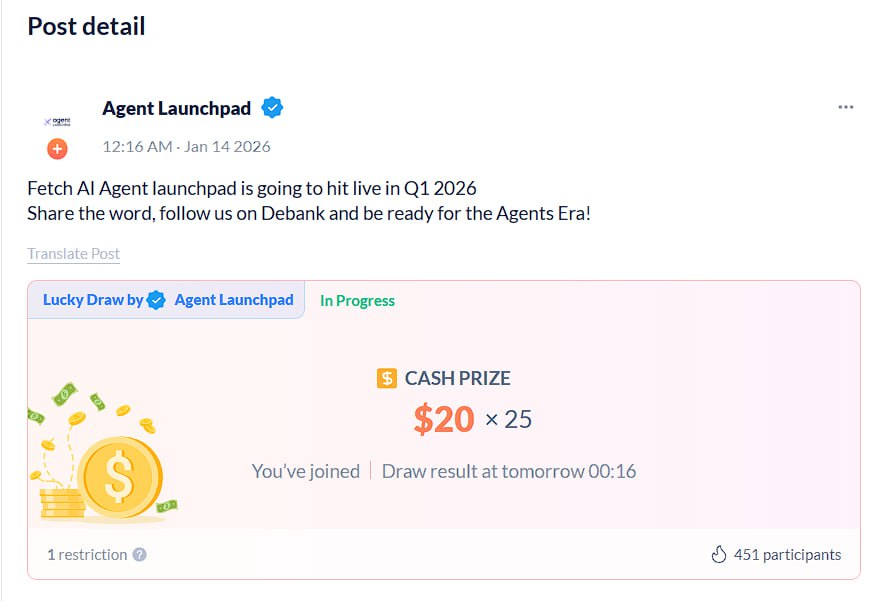Image resolution: width=883 pixels, height=601 pixels.
Task: Click the Agent Launchpad profile avatar
Action: point(57,121)
